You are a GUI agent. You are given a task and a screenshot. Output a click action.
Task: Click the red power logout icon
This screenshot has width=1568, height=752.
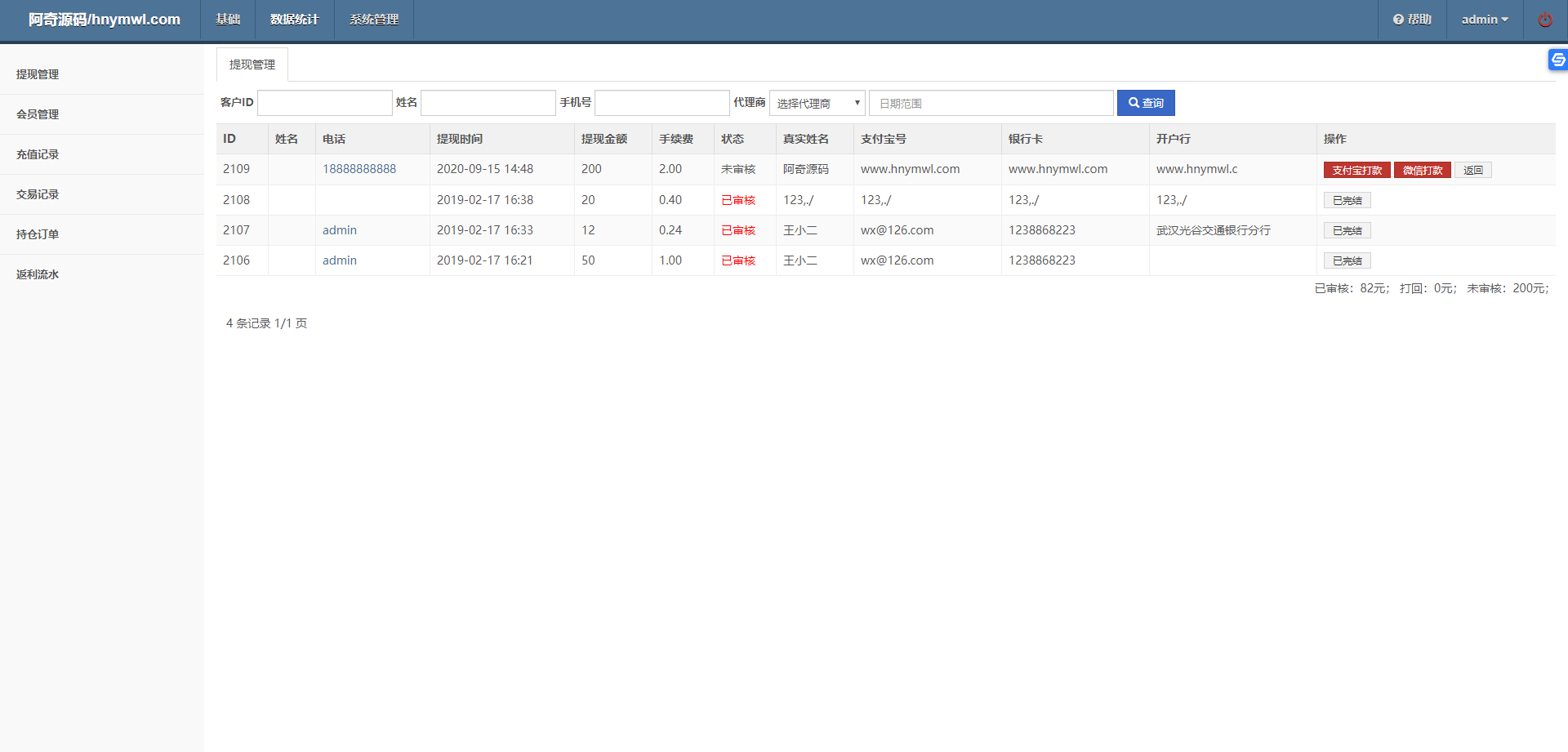pos(1544,19)
